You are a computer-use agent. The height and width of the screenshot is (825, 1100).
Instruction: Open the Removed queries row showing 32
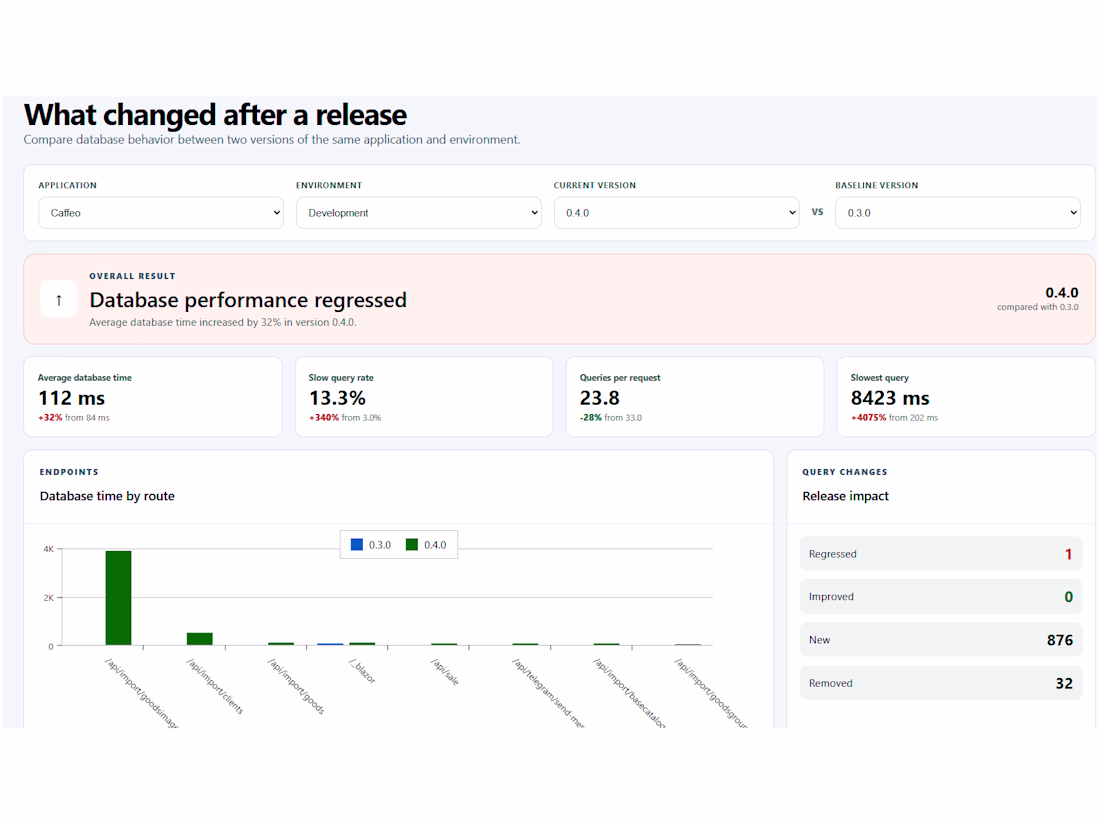tap(941, 683)
